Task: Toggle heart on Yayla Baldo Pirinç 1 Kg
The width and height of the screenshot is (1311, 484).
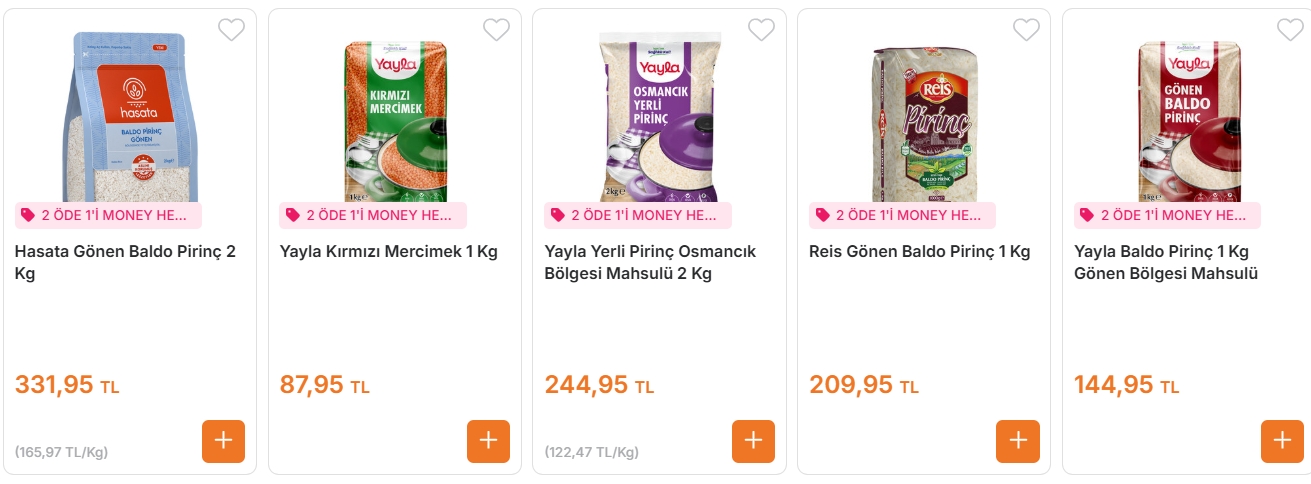Action: [1290, 30]
